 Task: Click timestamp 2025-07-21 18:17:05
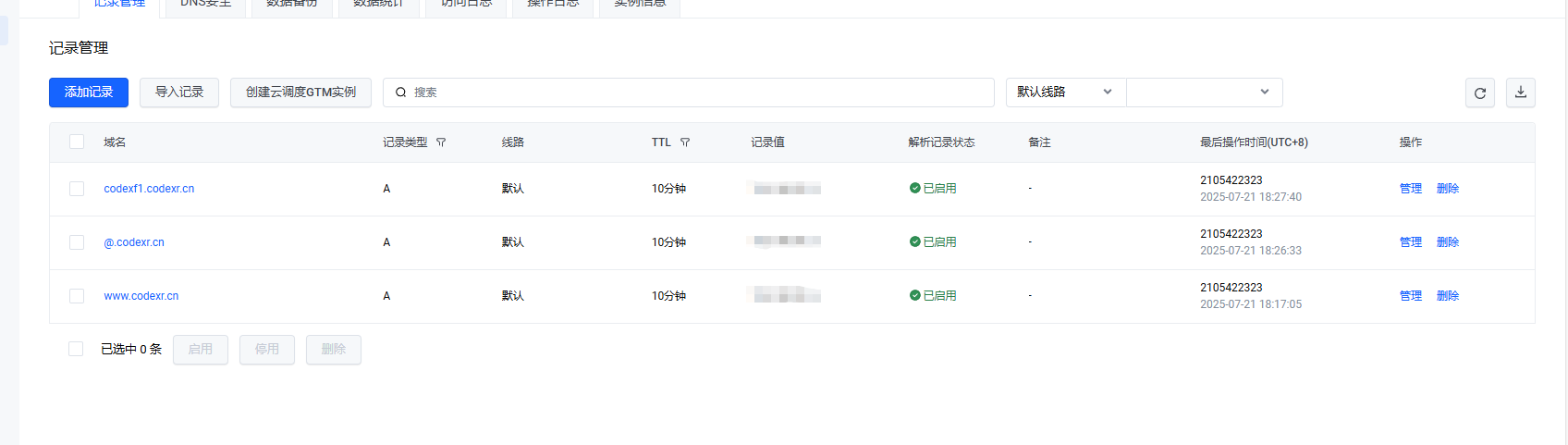[1251, 304]
